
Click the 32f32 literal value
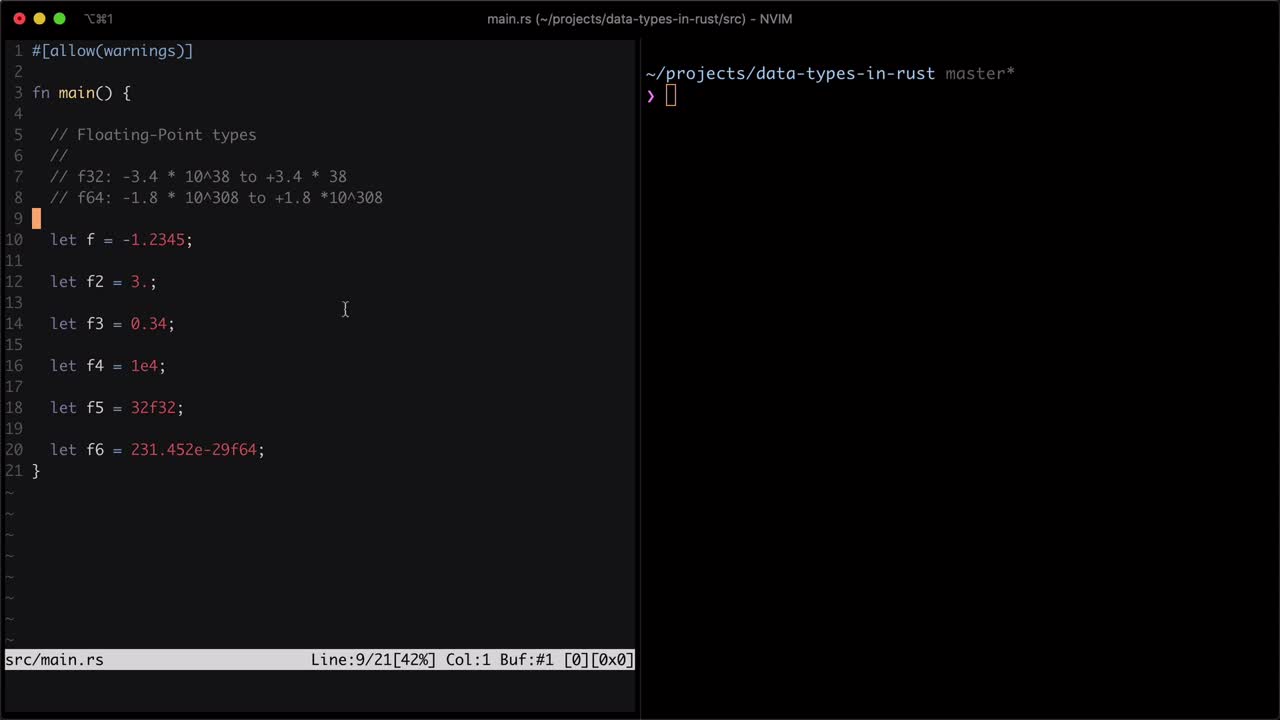tap(153, 408)
